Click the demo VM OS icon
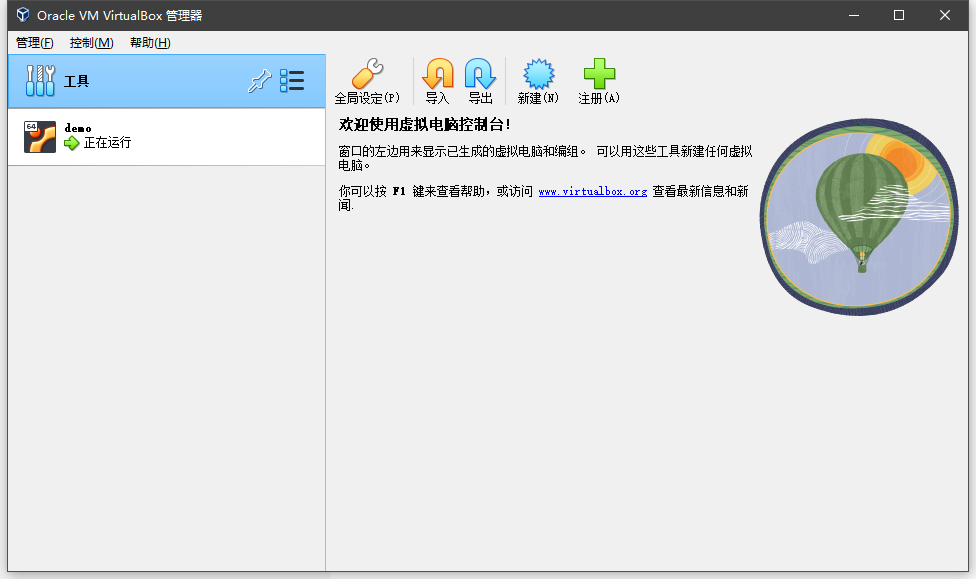Image resolution: width=976 pixels, height=579 pixels. pos(40,137)
